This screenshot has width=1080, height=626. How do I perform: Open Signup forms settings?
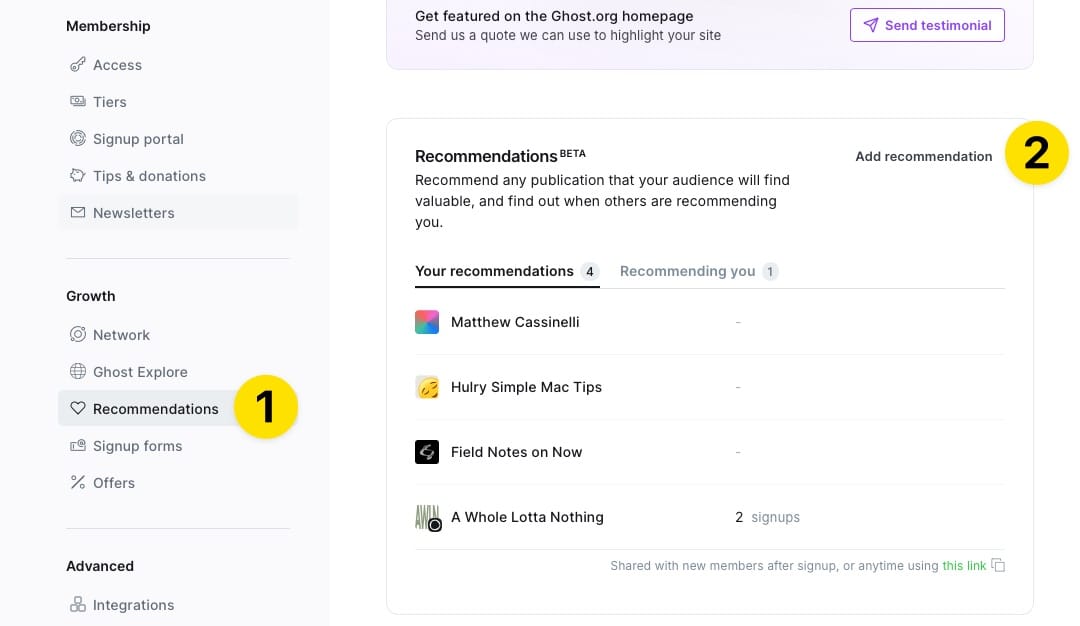coord(78,445)
